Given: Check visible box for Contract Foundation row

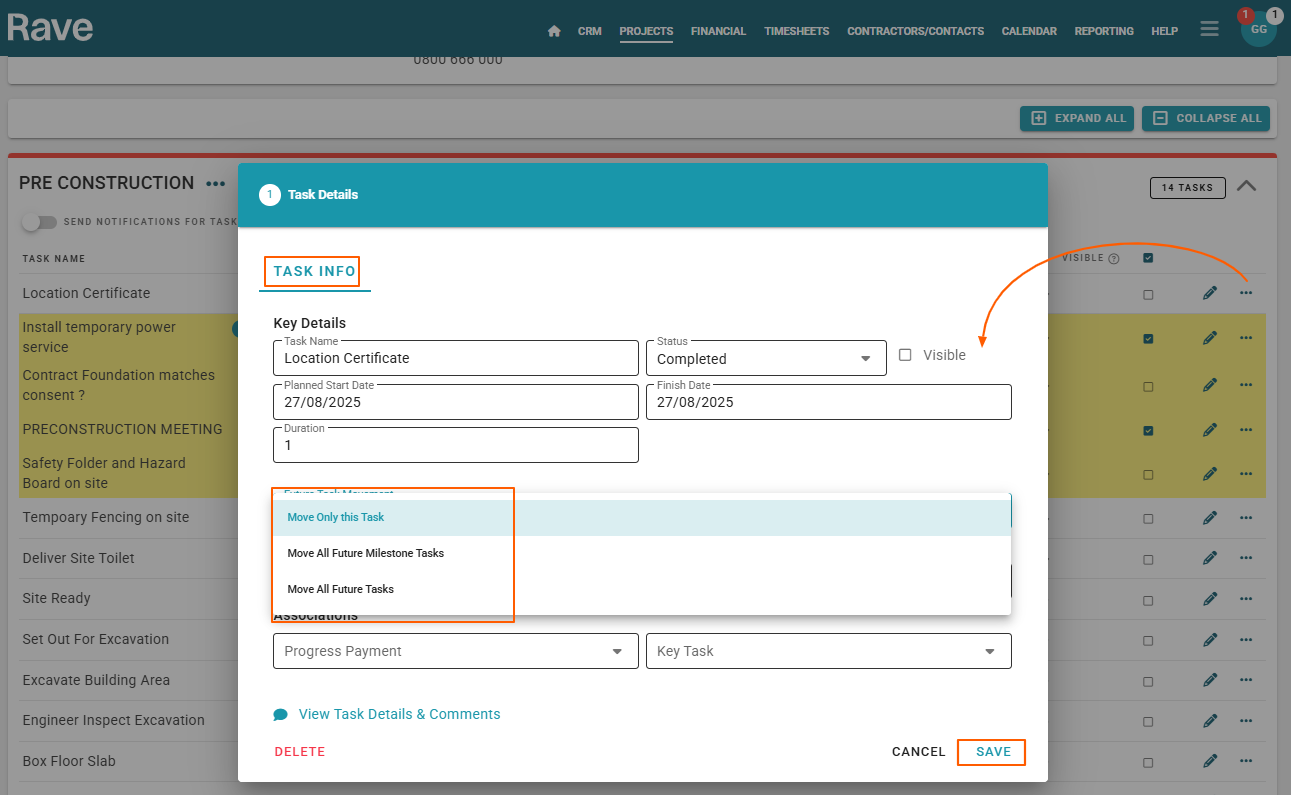Looking at the screenshot, I should 1148,387.
